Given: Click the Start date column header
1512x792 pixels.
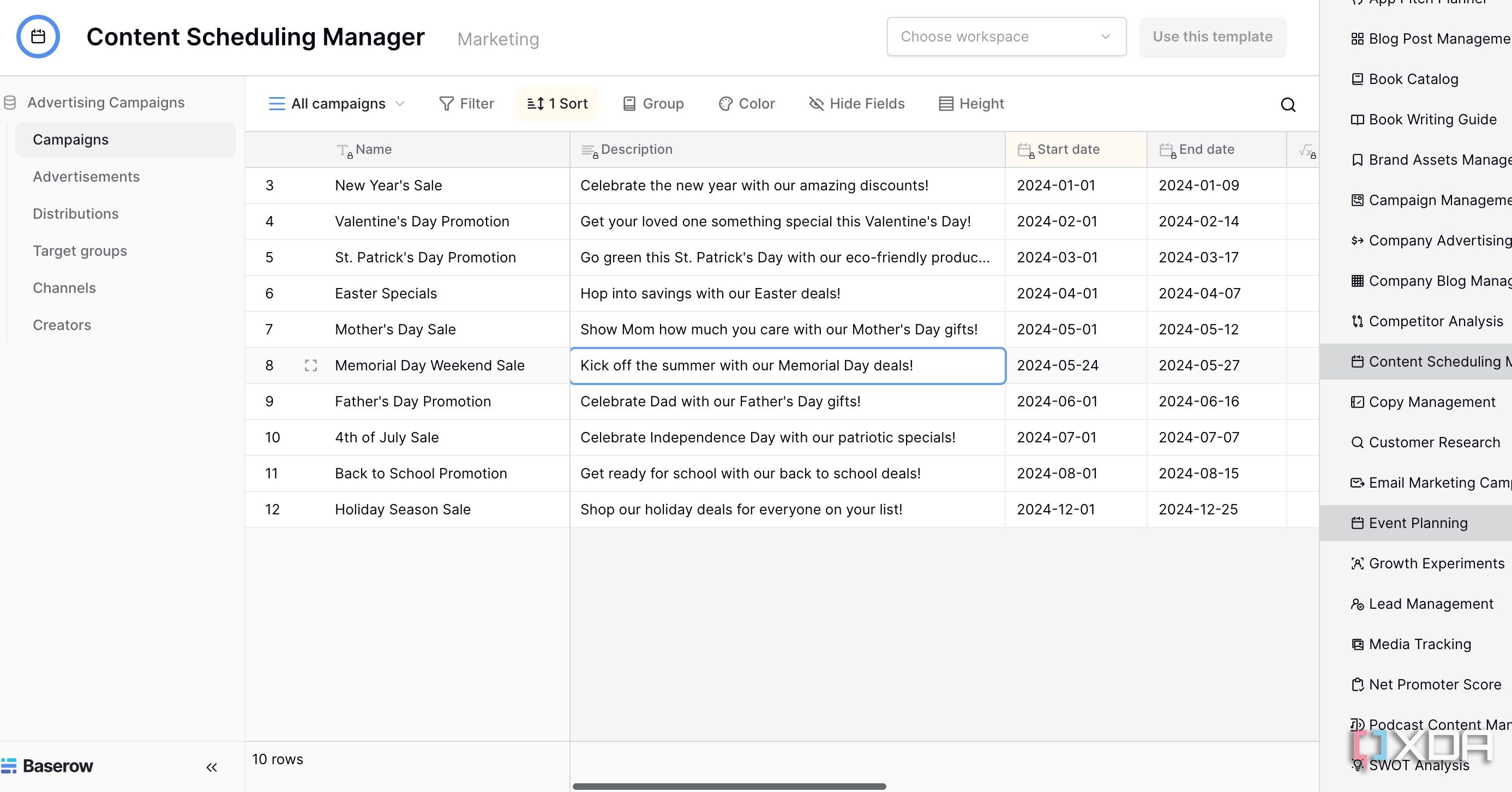Looking at the screenshot, I should click(1076, 149).
